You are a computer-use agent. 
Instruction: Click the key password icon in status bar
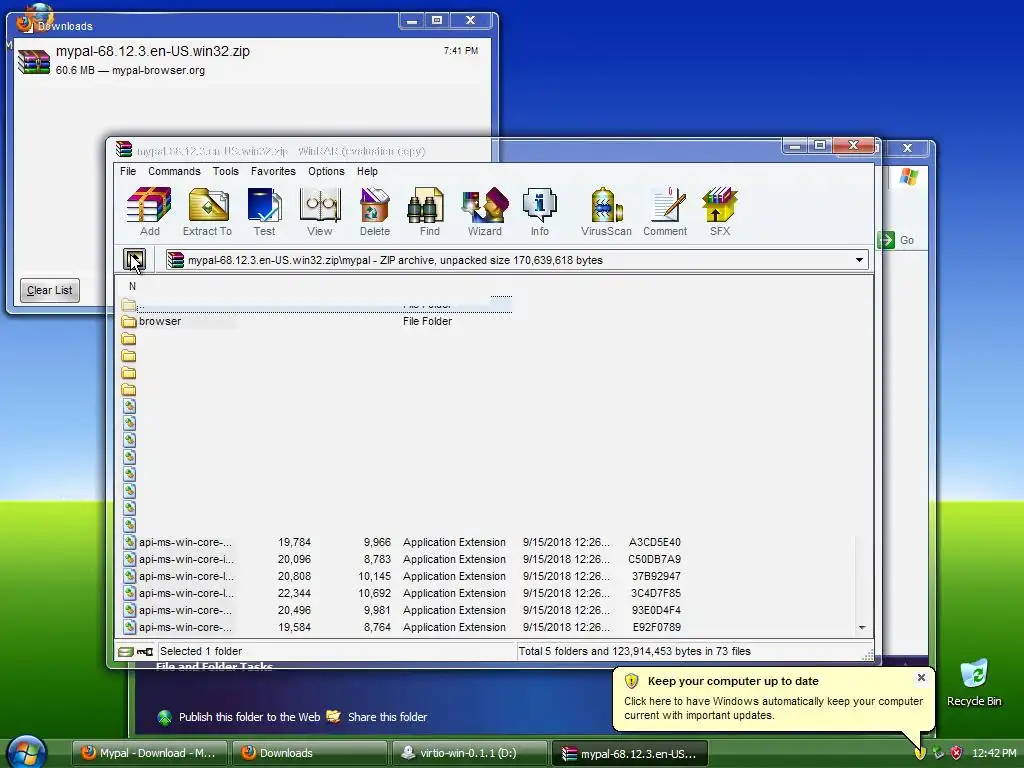[x=145, y=652]
